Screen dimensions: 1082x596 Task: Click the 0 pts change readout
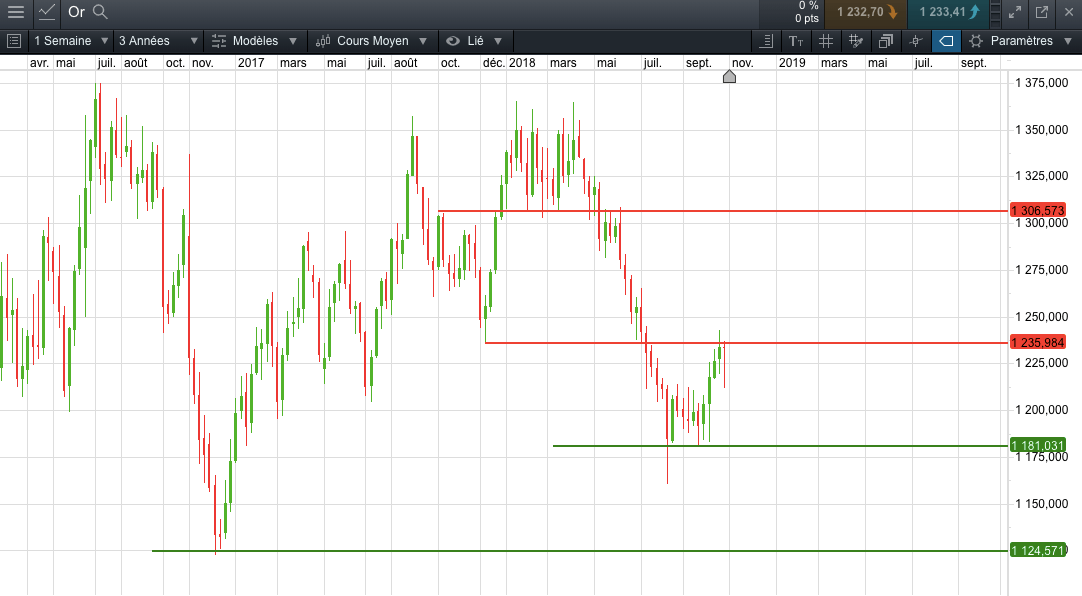click(x=807, y=19)
